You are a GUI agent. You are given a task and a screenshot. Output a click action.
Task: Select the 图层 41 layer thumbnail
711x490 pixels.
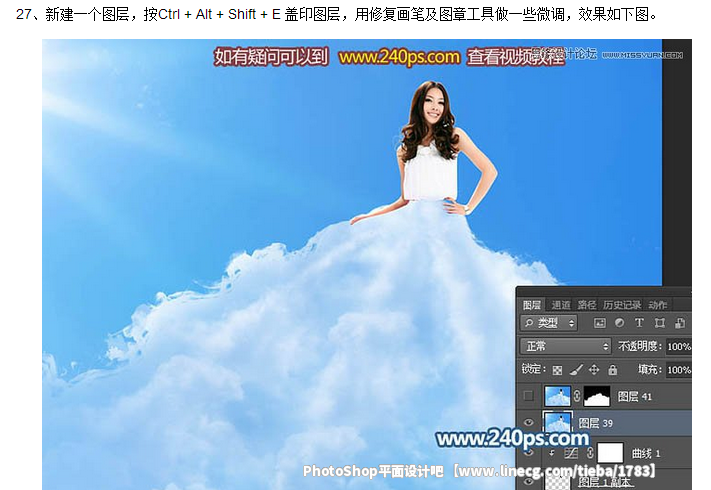557,396
